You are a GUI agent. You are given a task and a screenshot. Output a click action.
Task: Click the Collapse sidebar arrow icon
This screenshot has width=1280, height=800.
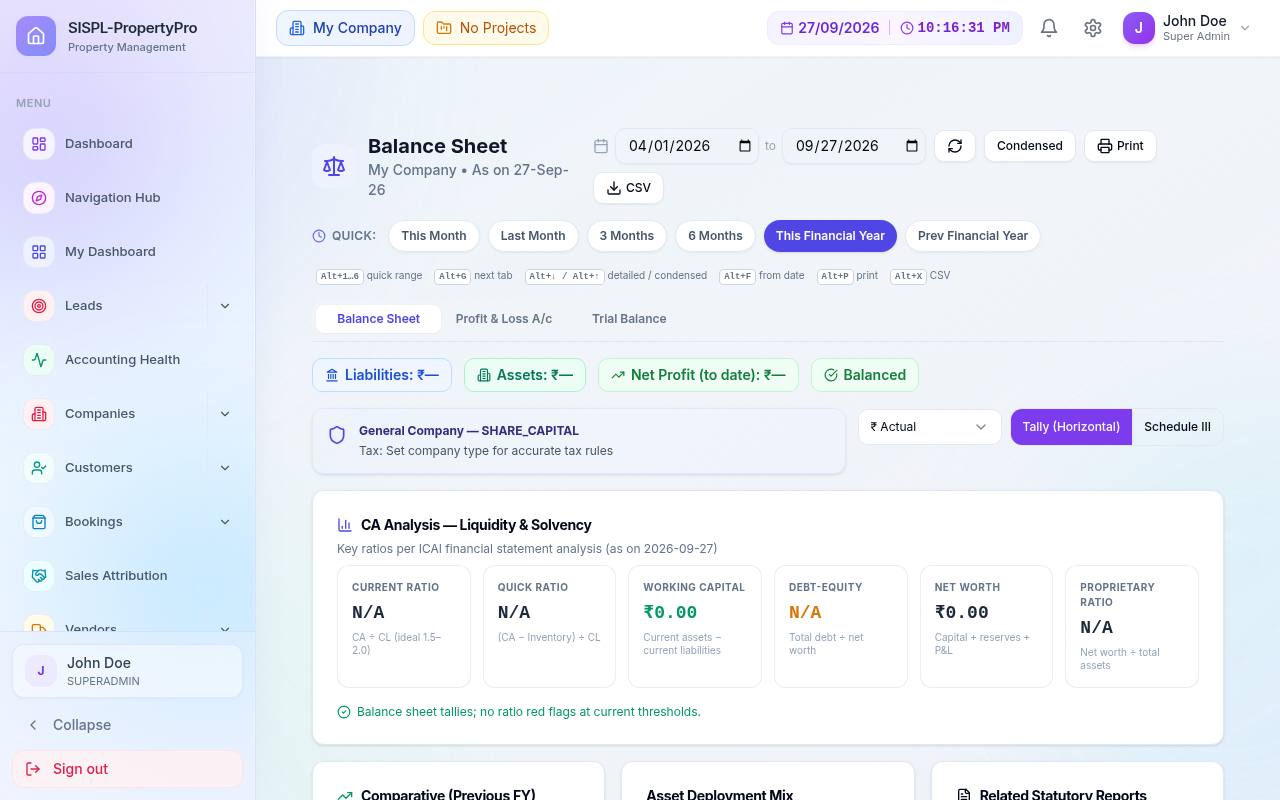(33, 725)
